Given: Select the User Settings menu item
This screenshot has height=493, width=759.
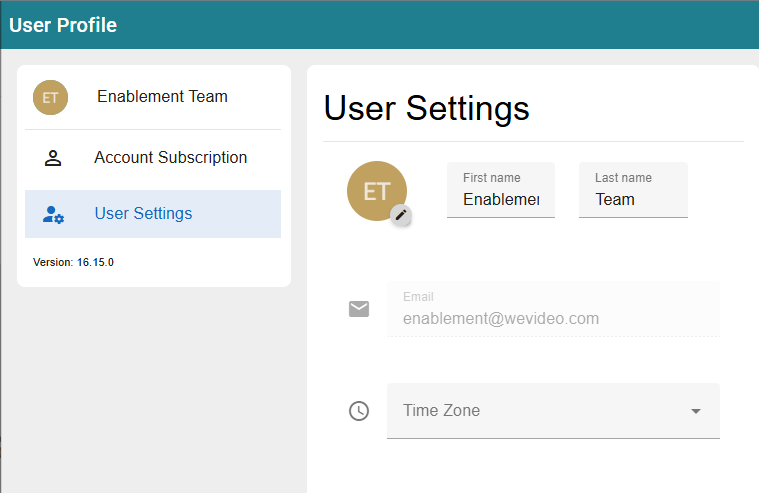Looking at the screenshot, I should click(x=153, y=214).
